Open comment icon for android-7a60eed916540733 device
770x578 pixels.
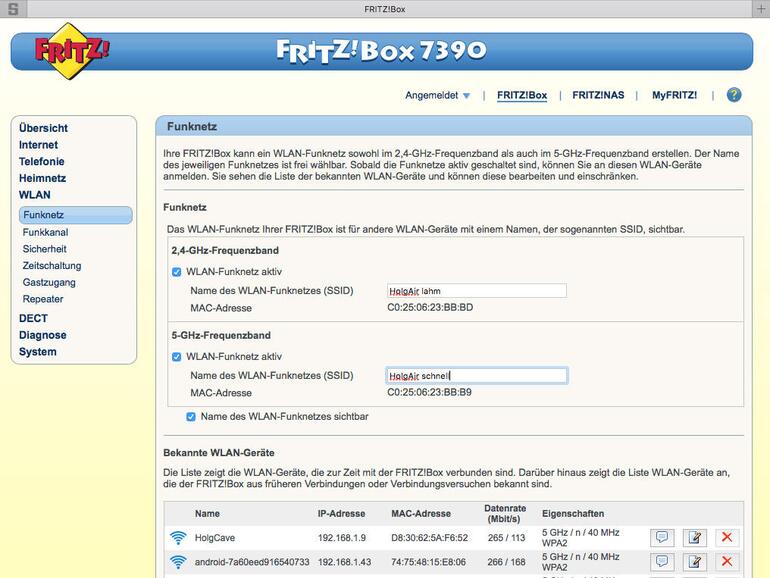662,561
